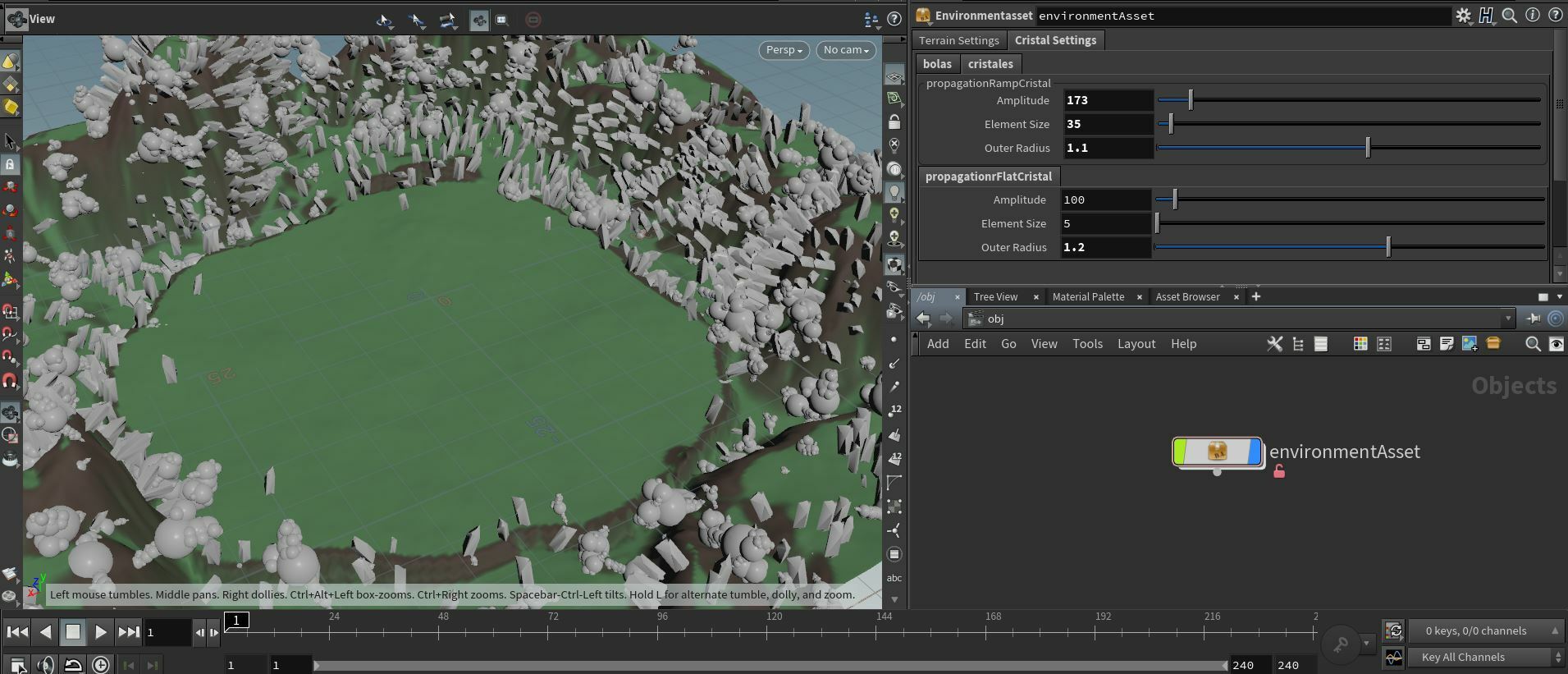Click the sticky note icon in network toolbar
This screenshot has width=1568, height=674.
click(x=1447, y=344)
